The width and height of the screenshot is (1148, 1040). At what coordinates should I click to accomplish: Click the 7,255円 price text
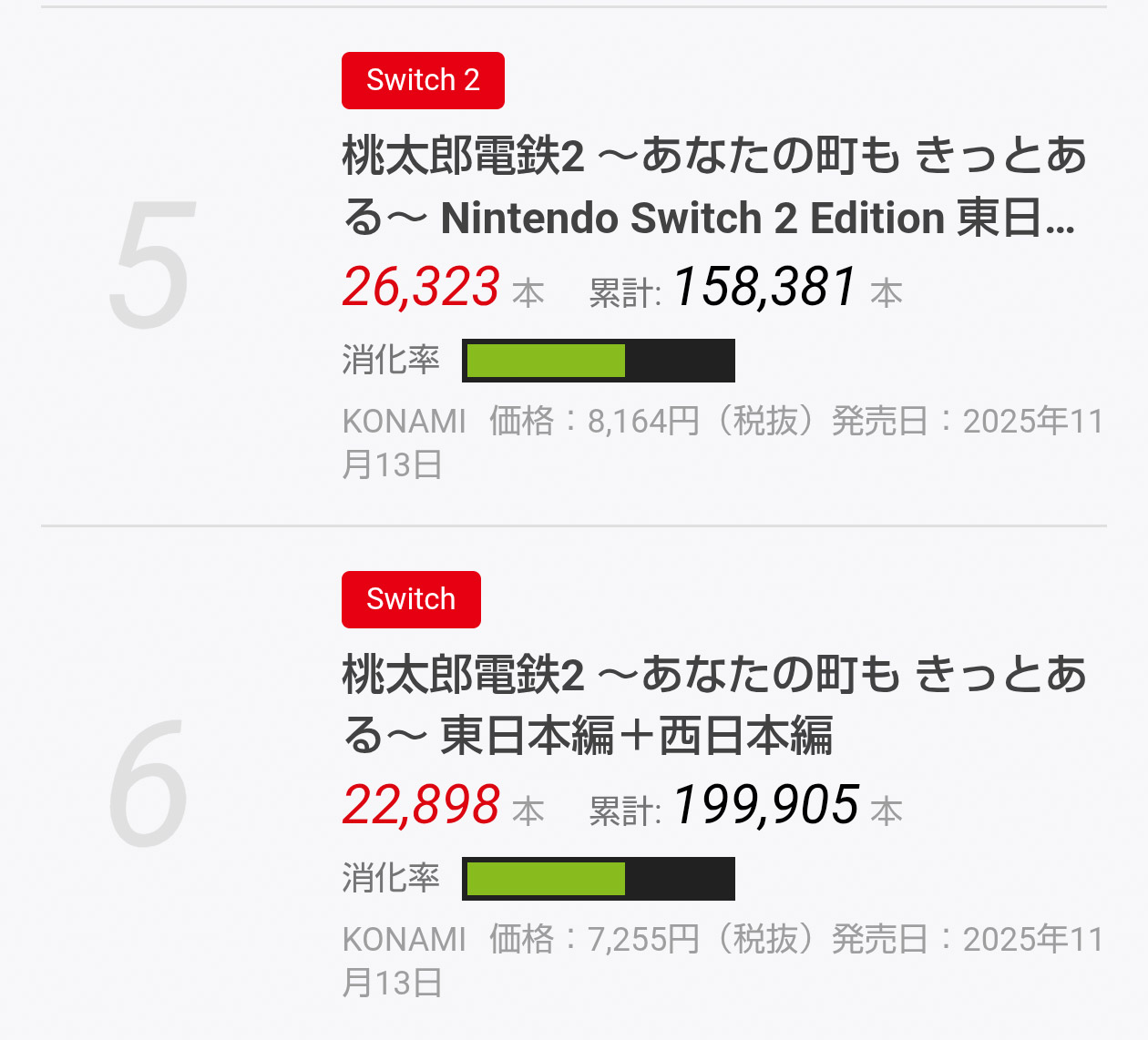click(643, 940)
